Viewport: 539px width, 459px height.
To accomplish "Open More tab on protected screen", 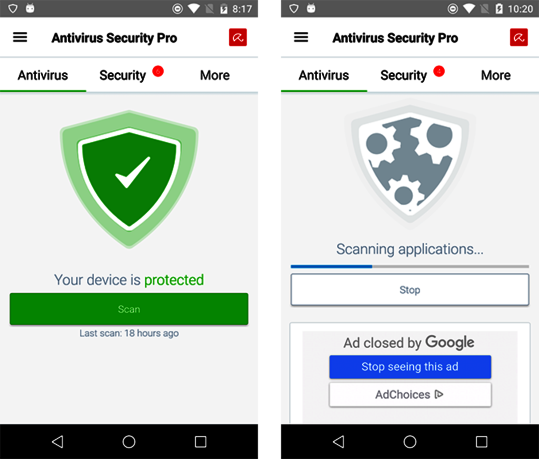I will point(215,75).
